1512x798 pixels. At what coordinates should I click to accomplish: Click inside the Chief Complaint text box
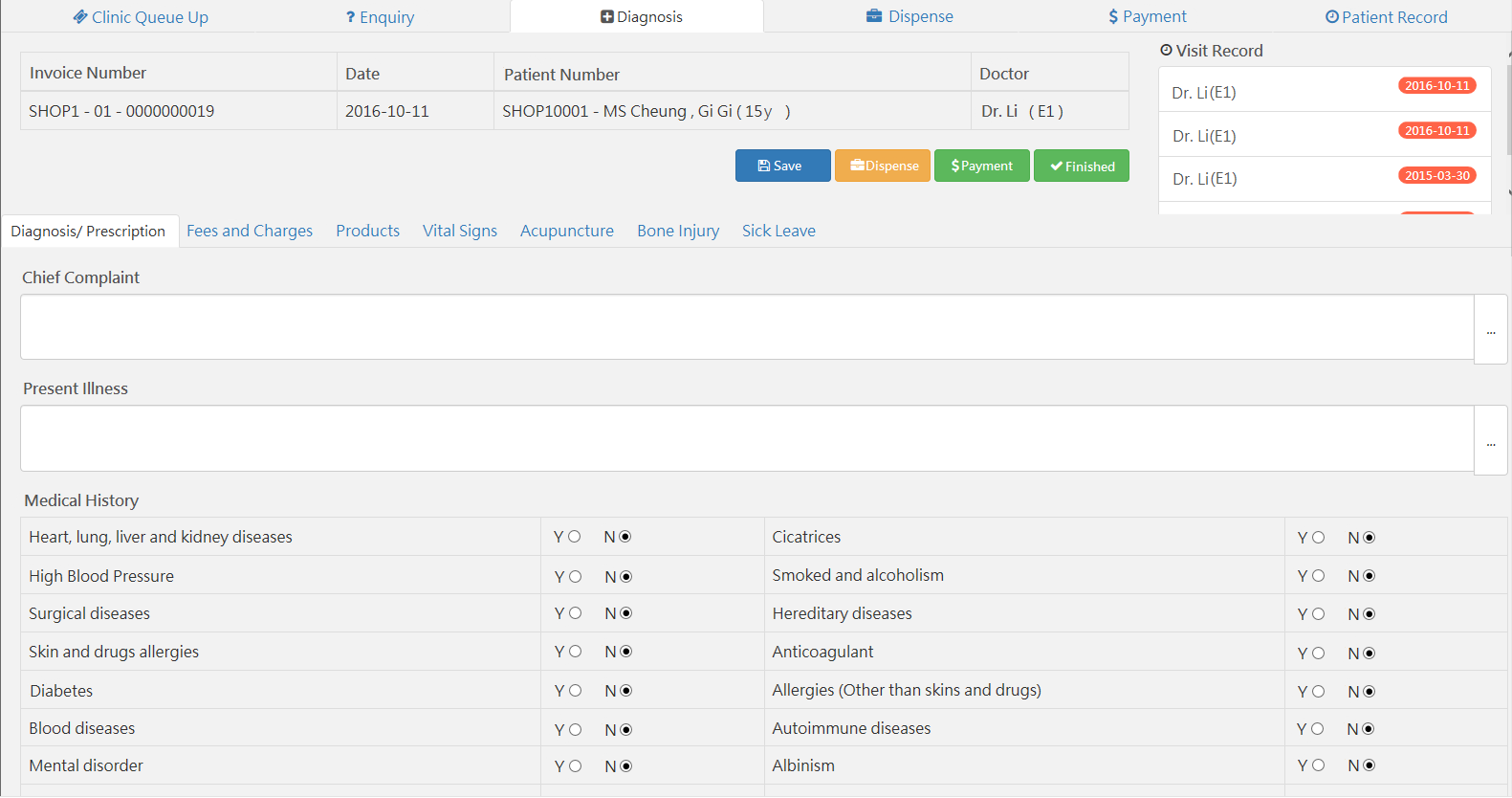pyautogui.click(x=747, y=327)
